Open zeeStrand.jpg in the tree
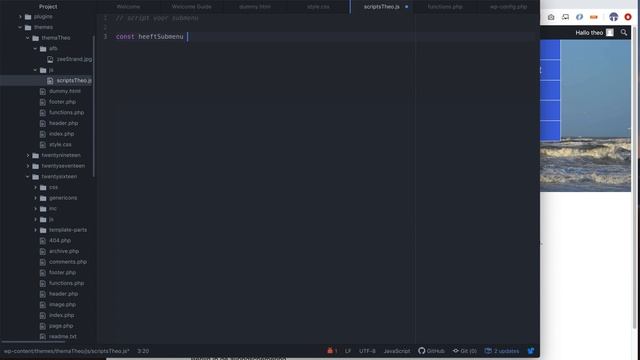 [74, 59]
